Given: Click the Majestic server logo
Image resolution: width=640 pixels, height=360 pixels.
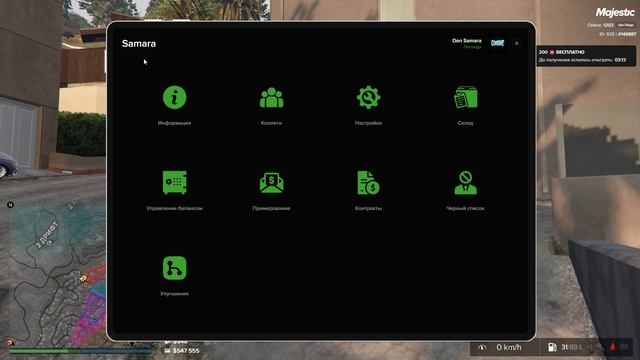Looking at the screenshot, I should (x=615, y=13).
